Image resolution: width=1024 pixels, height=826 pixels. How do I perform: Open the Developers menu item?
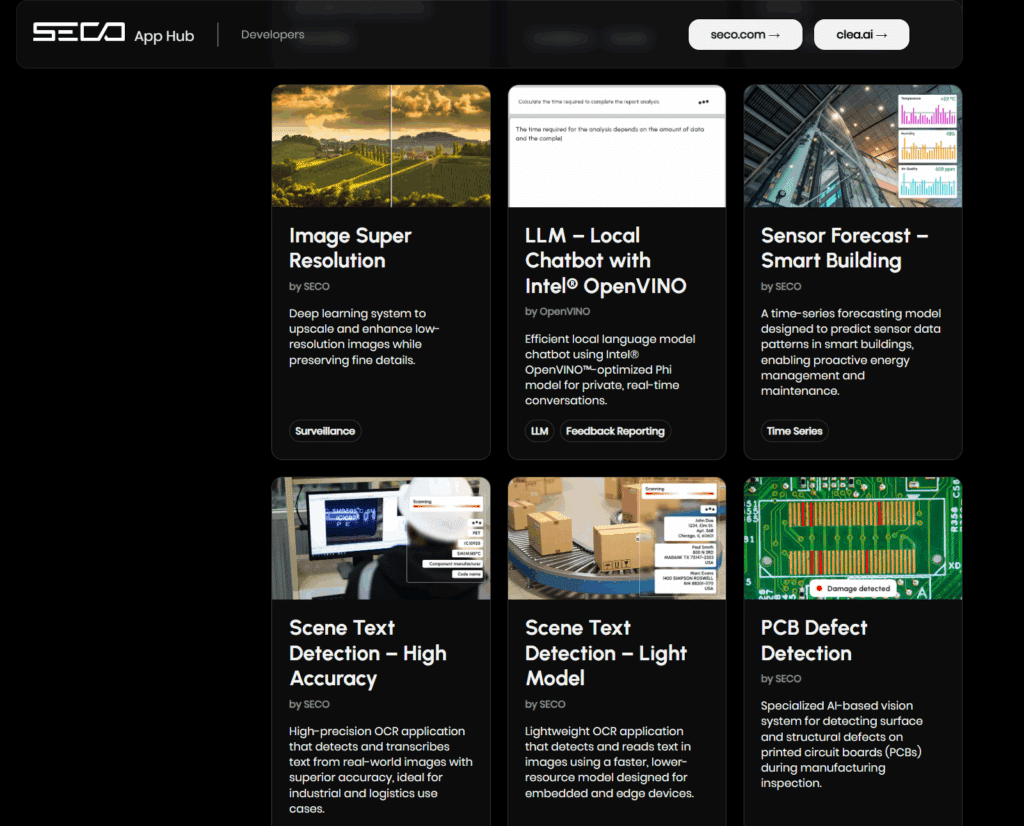tap(272, 35)
